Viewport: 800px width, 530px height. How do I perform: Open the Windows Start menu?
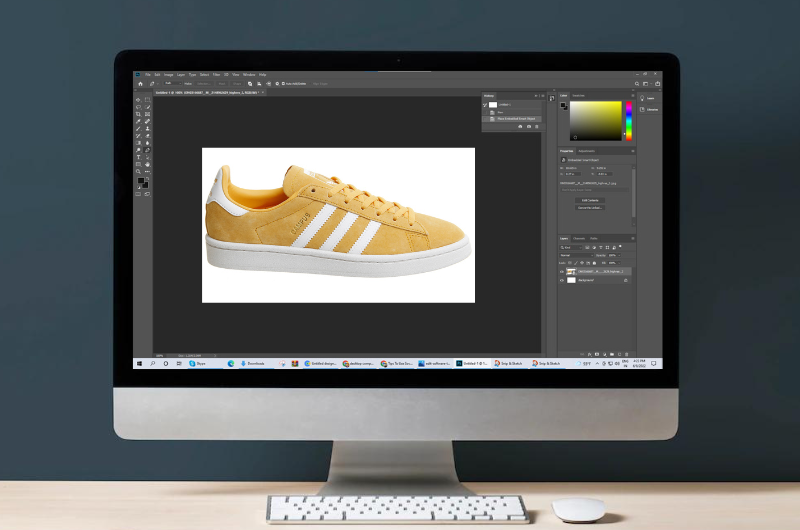click(x=139, y=363)
